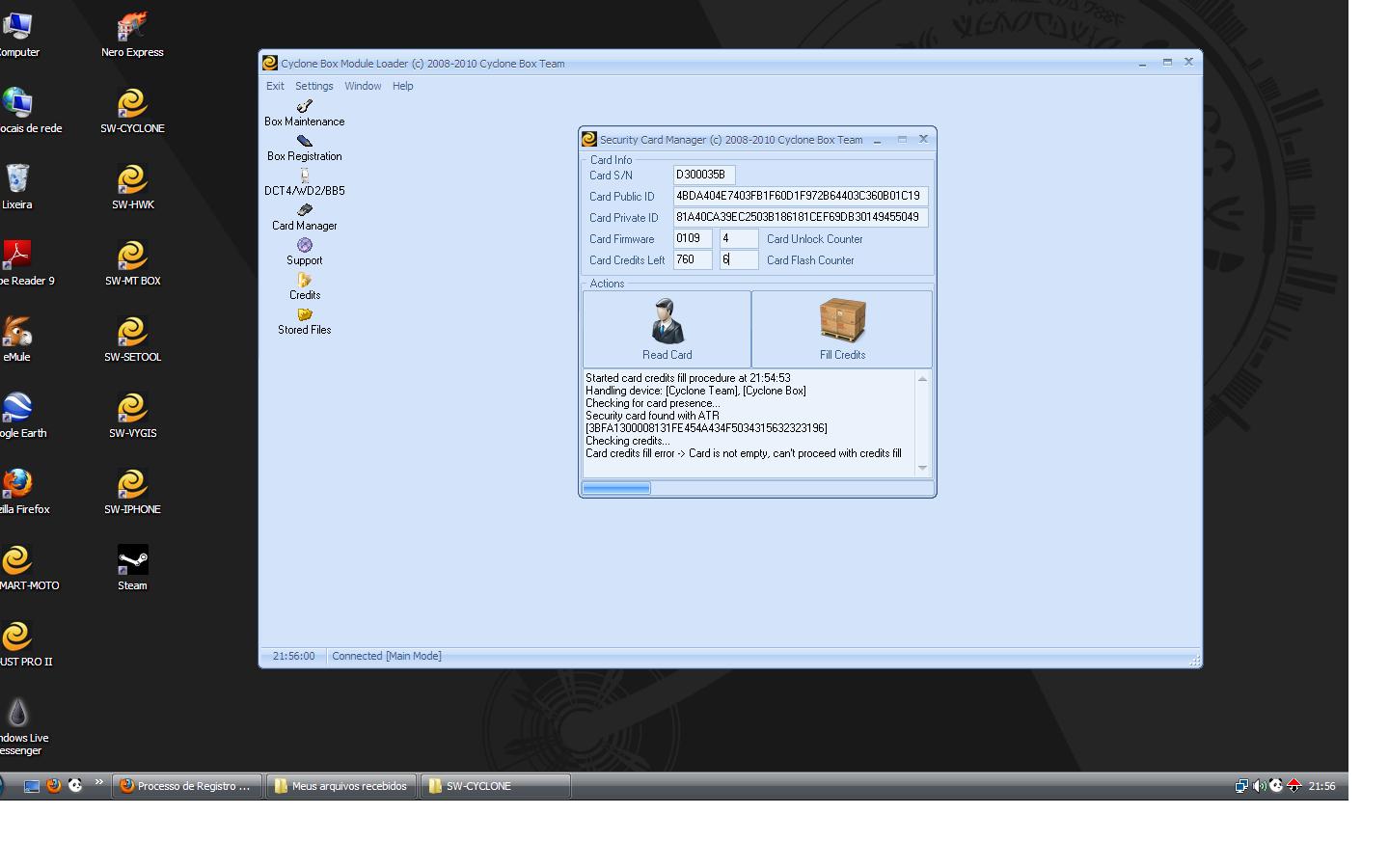Select Steam desktop icon
This screenshot has height=868, width=1389.
132,568
